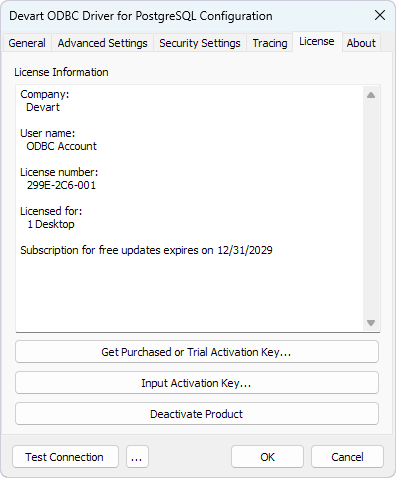Click the 1 Desktop license text
Viewport: 396px width, 478px height.
51,224
